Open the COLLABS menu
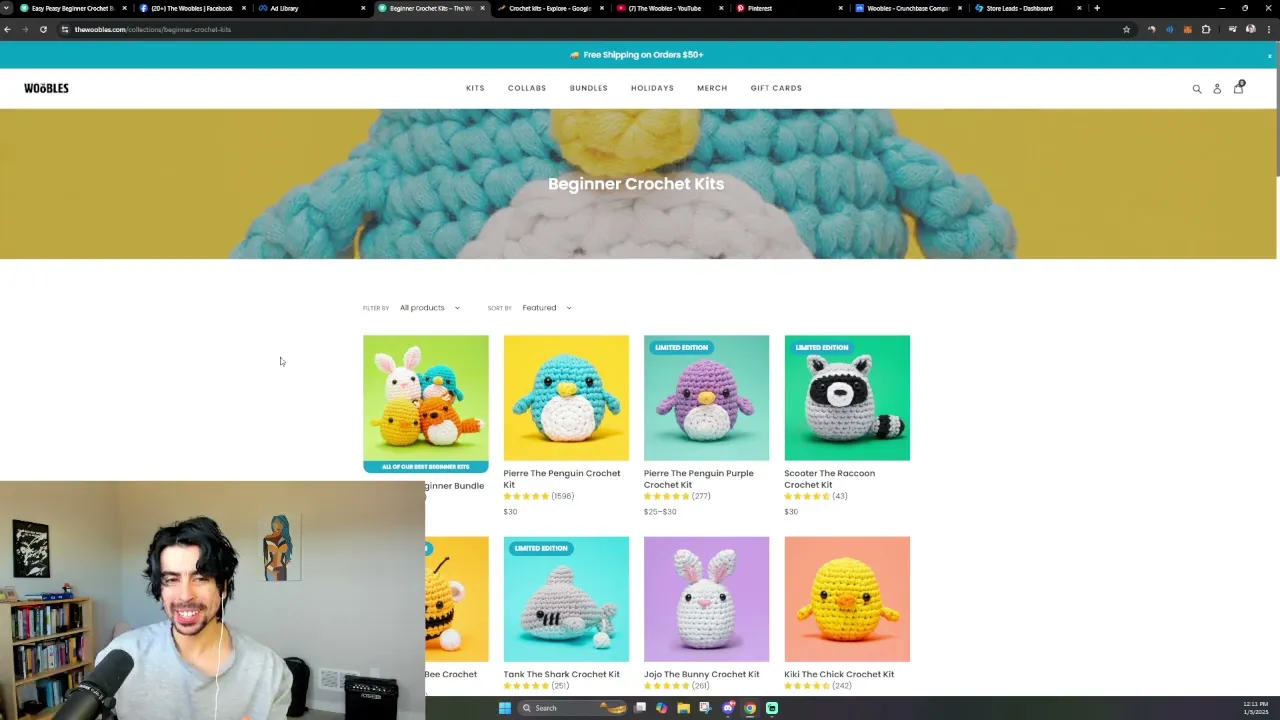The width and height of the screenshot is (1280, 720). (x=527, y=88)
